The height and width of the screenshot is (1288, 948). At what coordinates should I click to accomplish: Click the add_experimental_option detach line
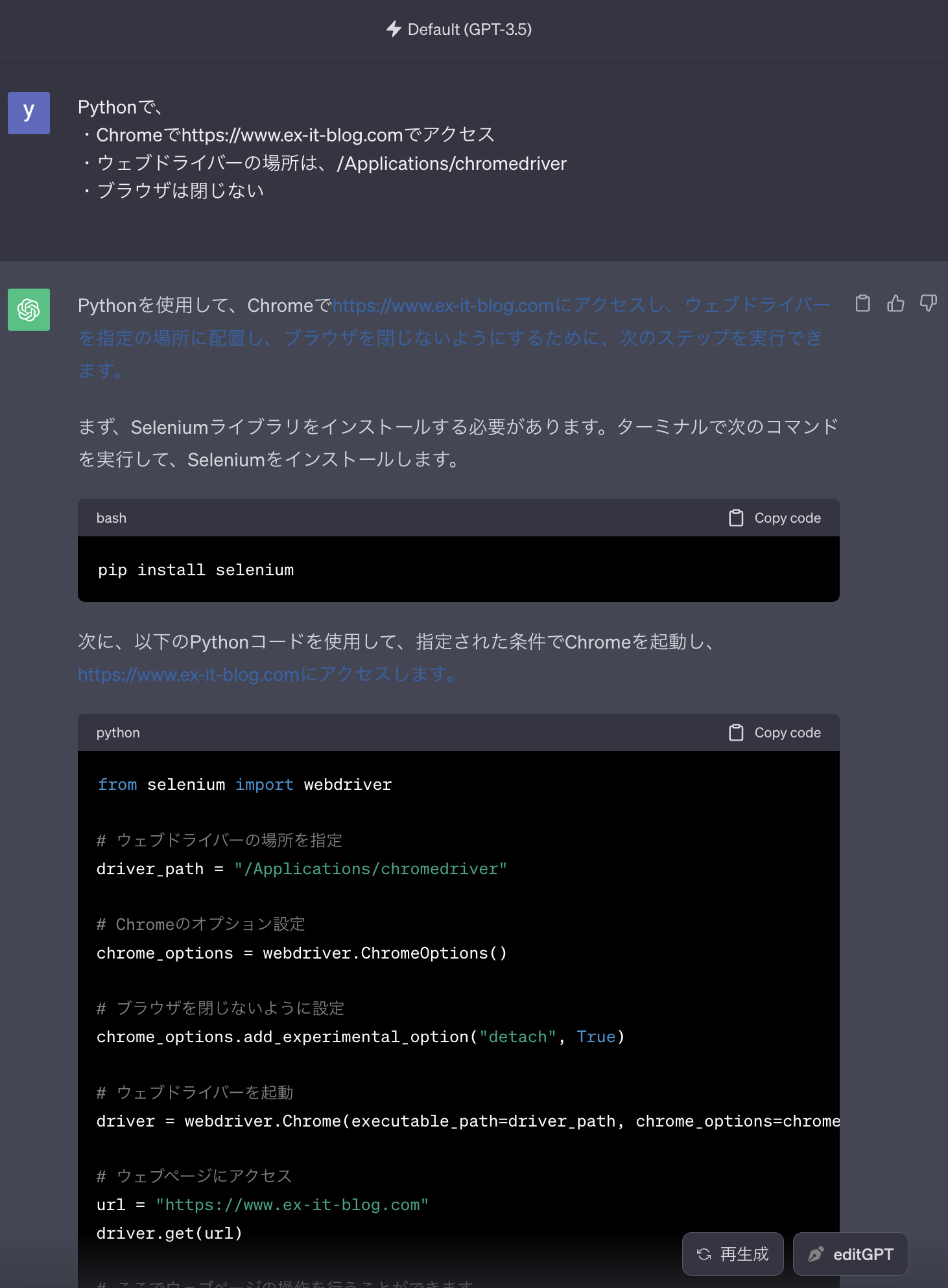[361, 1036]
